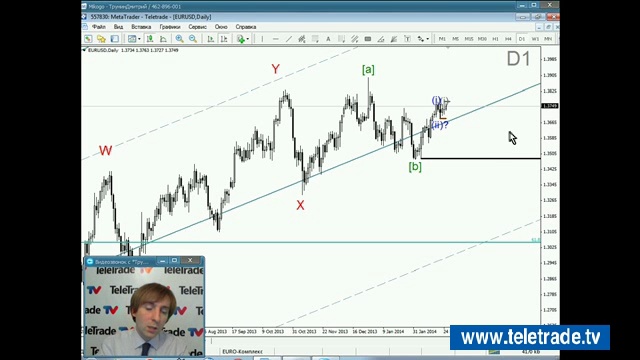Select the red X wave label
640x360 pixels.
[x=300, y=205]
